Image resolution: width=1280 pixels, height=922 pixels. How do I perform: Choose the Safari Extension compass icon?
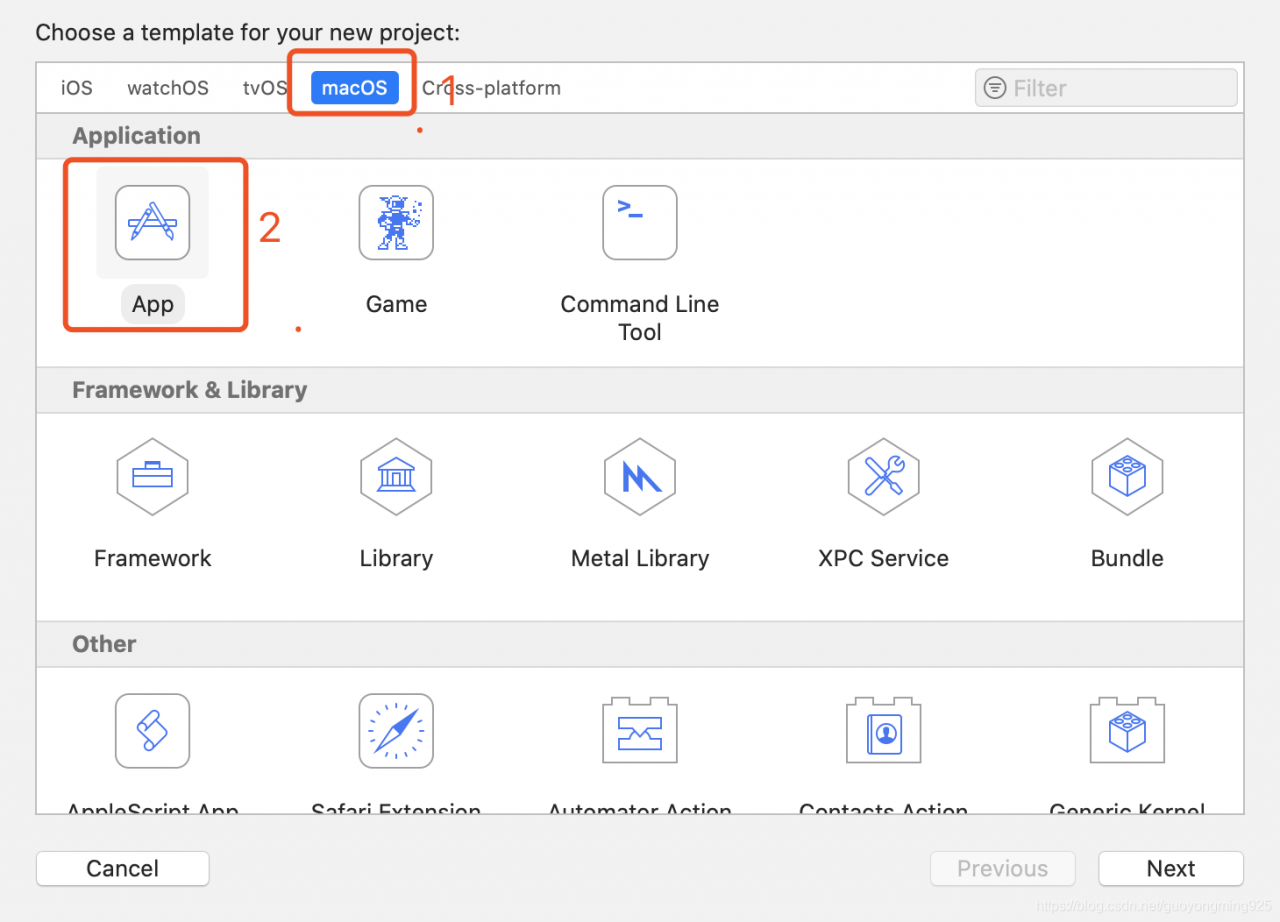pos(396,731)
